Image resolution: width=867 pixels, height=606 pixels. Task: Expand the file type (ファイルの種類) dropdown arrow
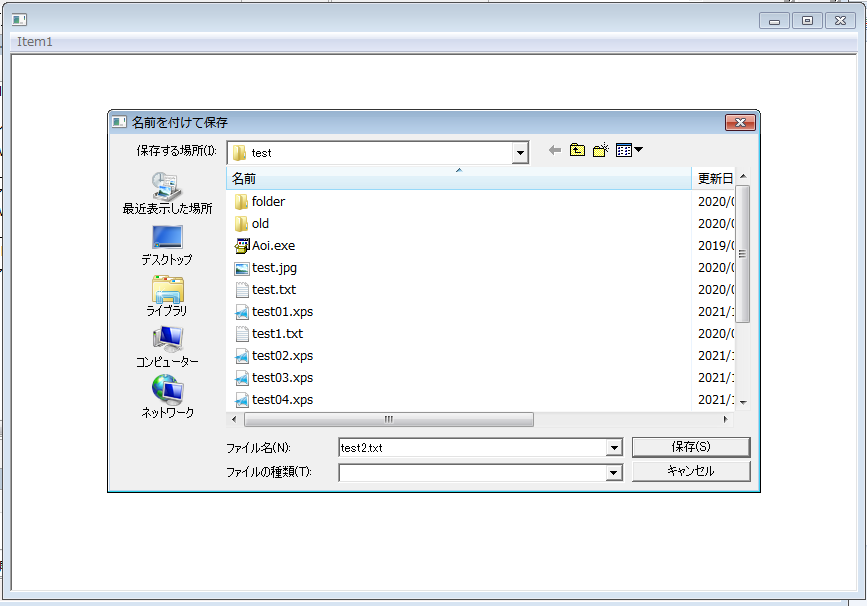tap(613, 473)
